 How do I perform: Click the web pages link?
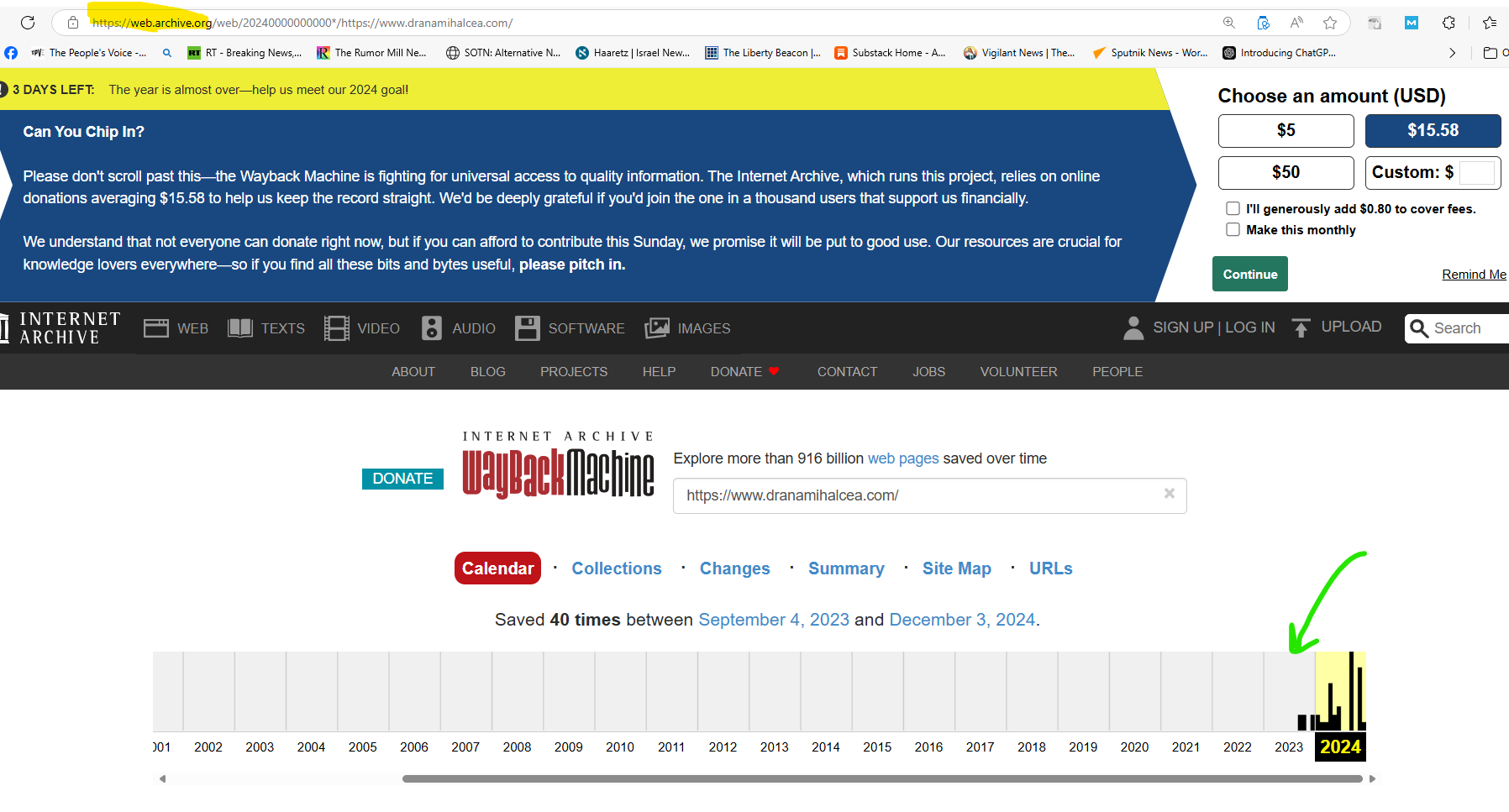pos(903,458)
